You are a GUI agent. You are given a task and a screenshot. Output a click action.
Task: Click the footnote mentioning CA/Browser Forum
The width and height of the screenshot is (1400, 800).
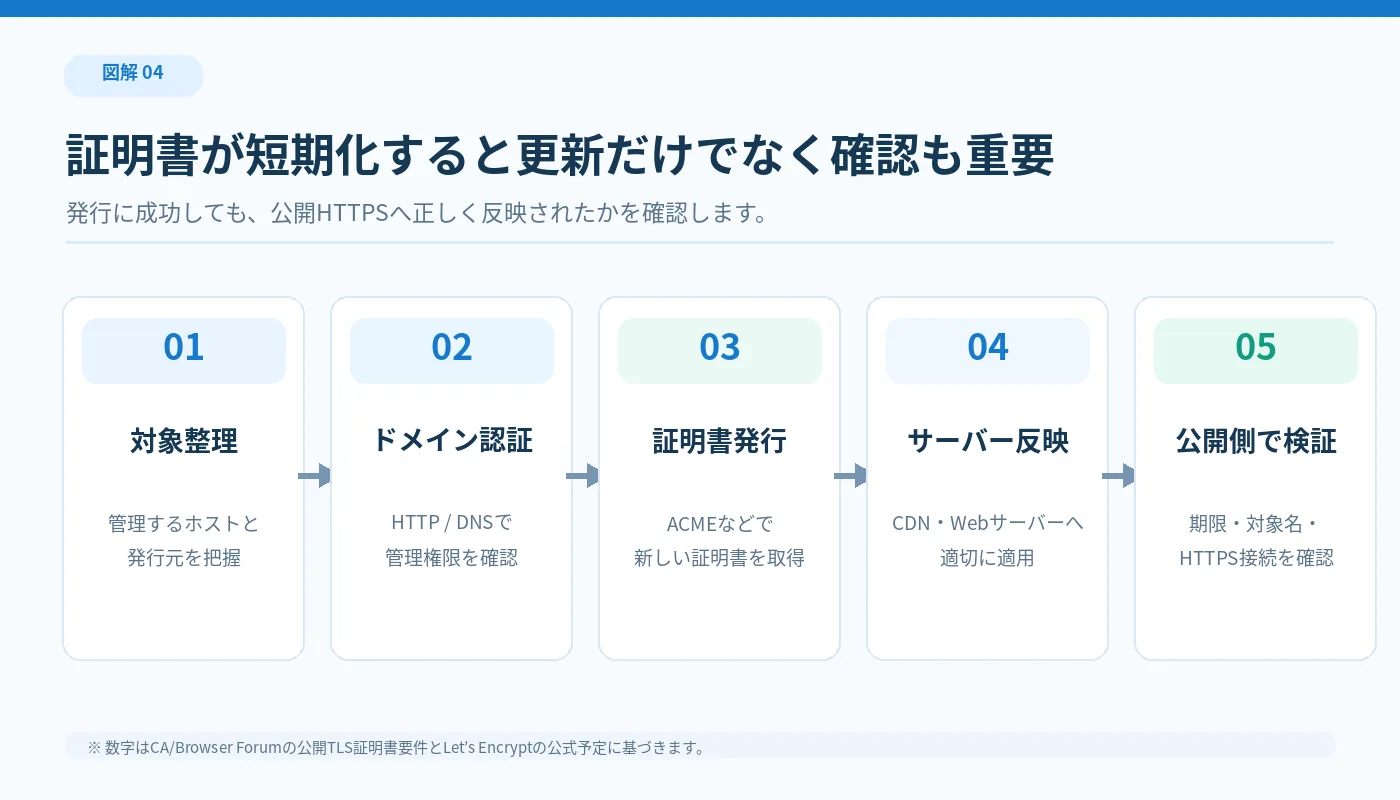(x=396, y=747)
